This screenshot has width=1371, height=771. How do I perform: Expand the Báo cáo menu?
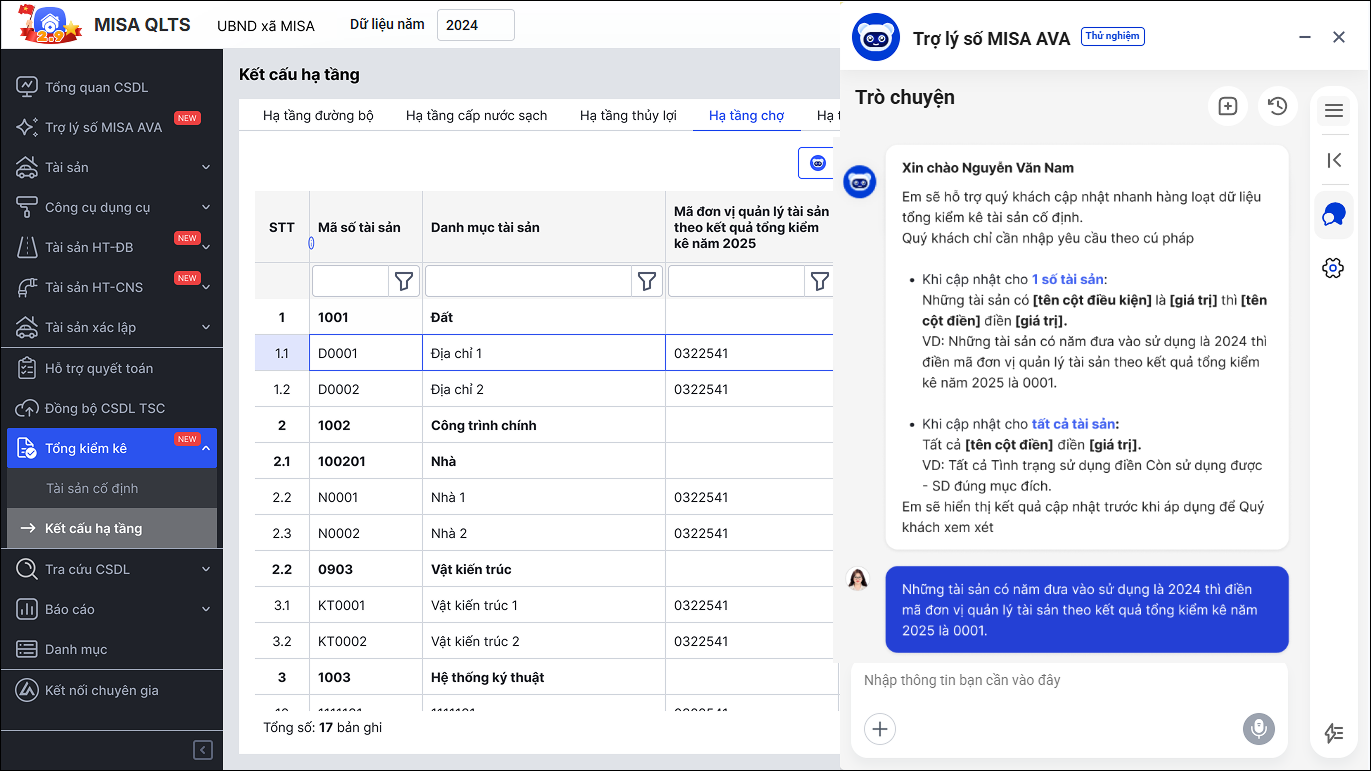tap(206, 609)
